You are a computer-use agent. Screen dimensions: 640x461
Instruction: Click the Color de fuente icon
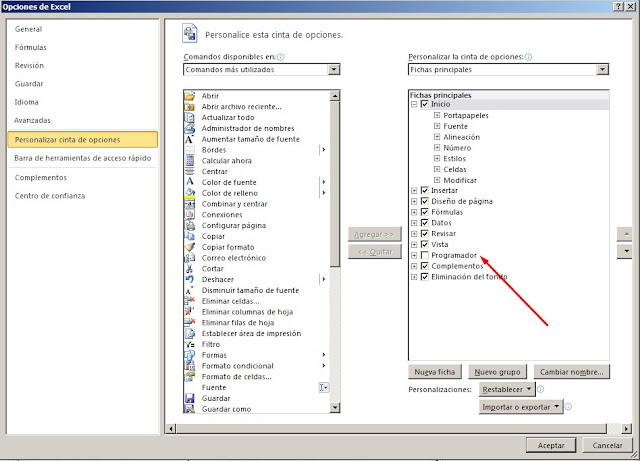coord(189,182)
